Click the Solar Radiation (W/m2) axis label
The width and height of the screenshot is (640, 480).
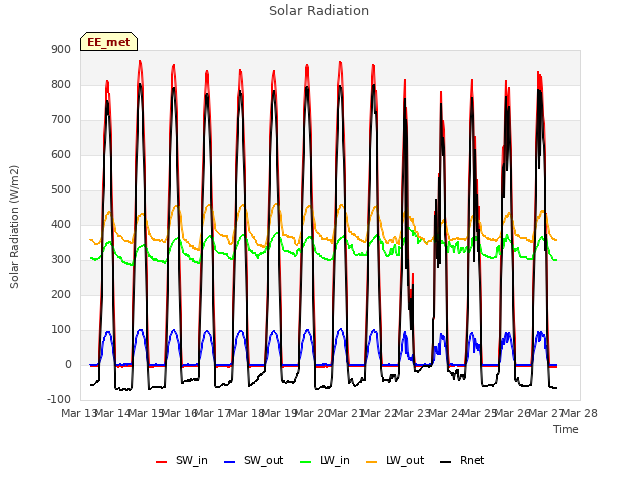(x=14, y=227)
